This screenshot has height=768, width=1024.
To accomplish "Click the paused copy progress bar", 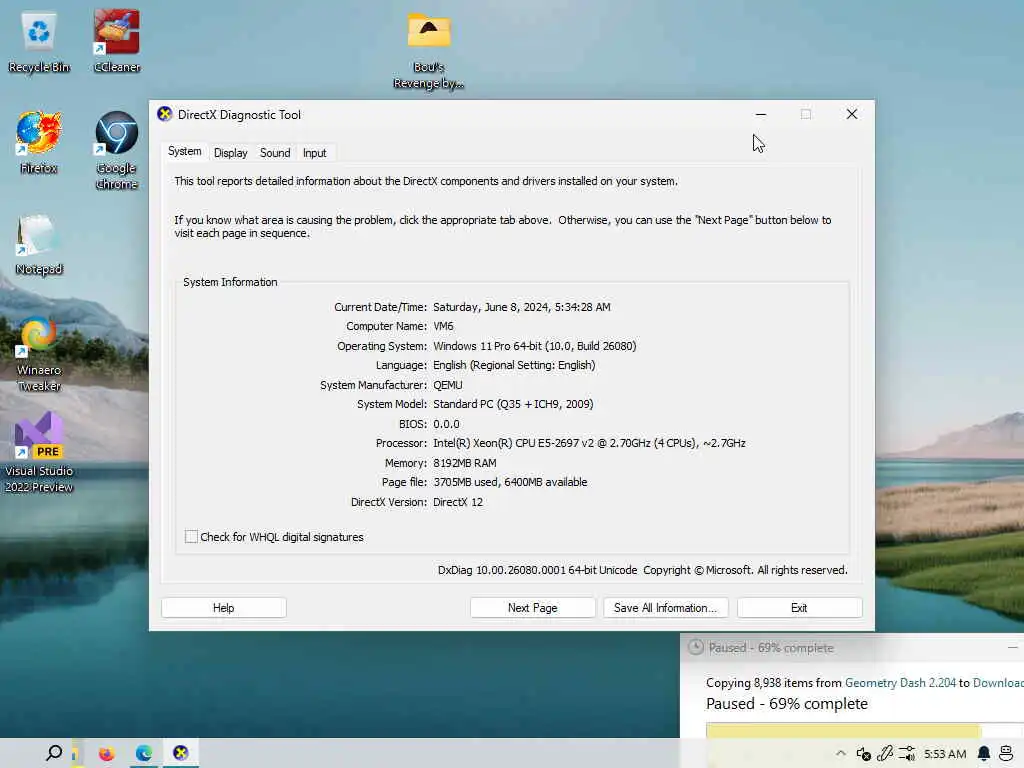I will [865, 730].
